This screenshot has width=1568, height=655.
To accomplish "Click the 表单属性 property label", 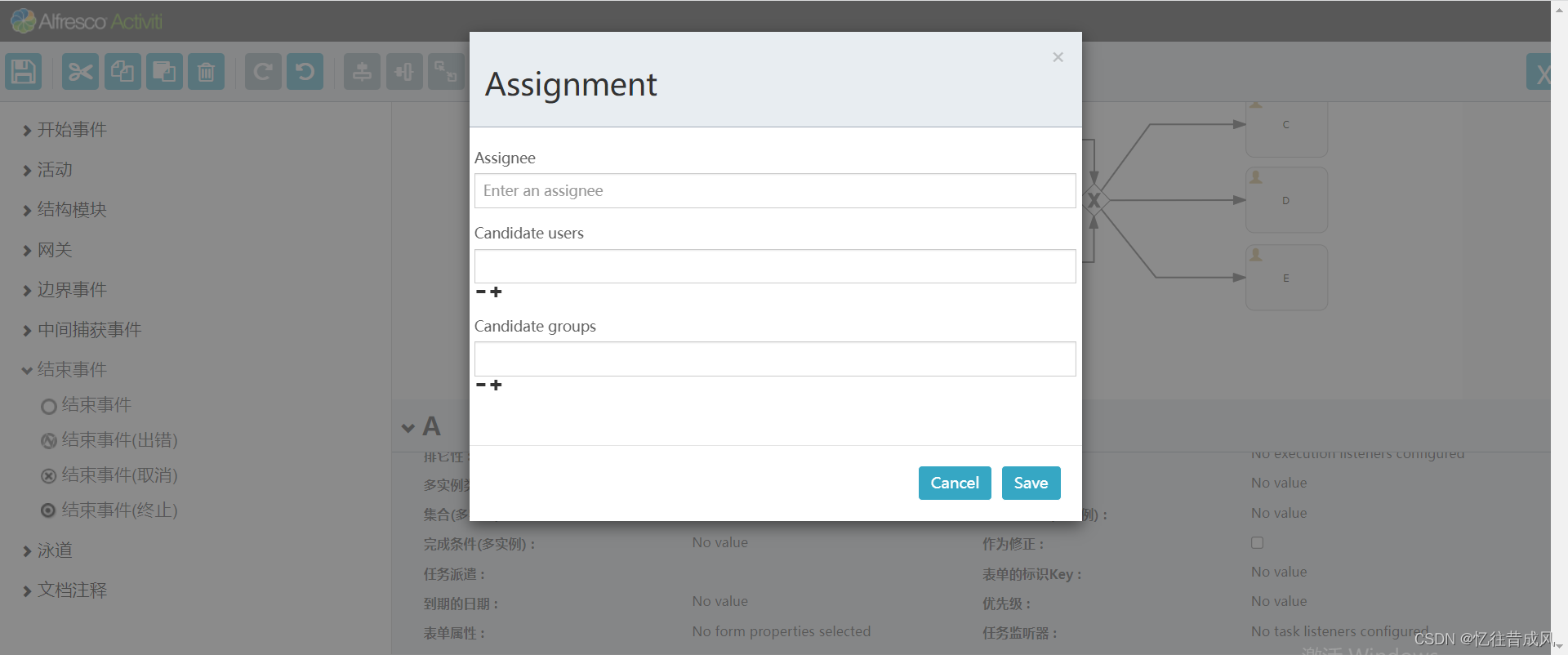I will point(454,633).
